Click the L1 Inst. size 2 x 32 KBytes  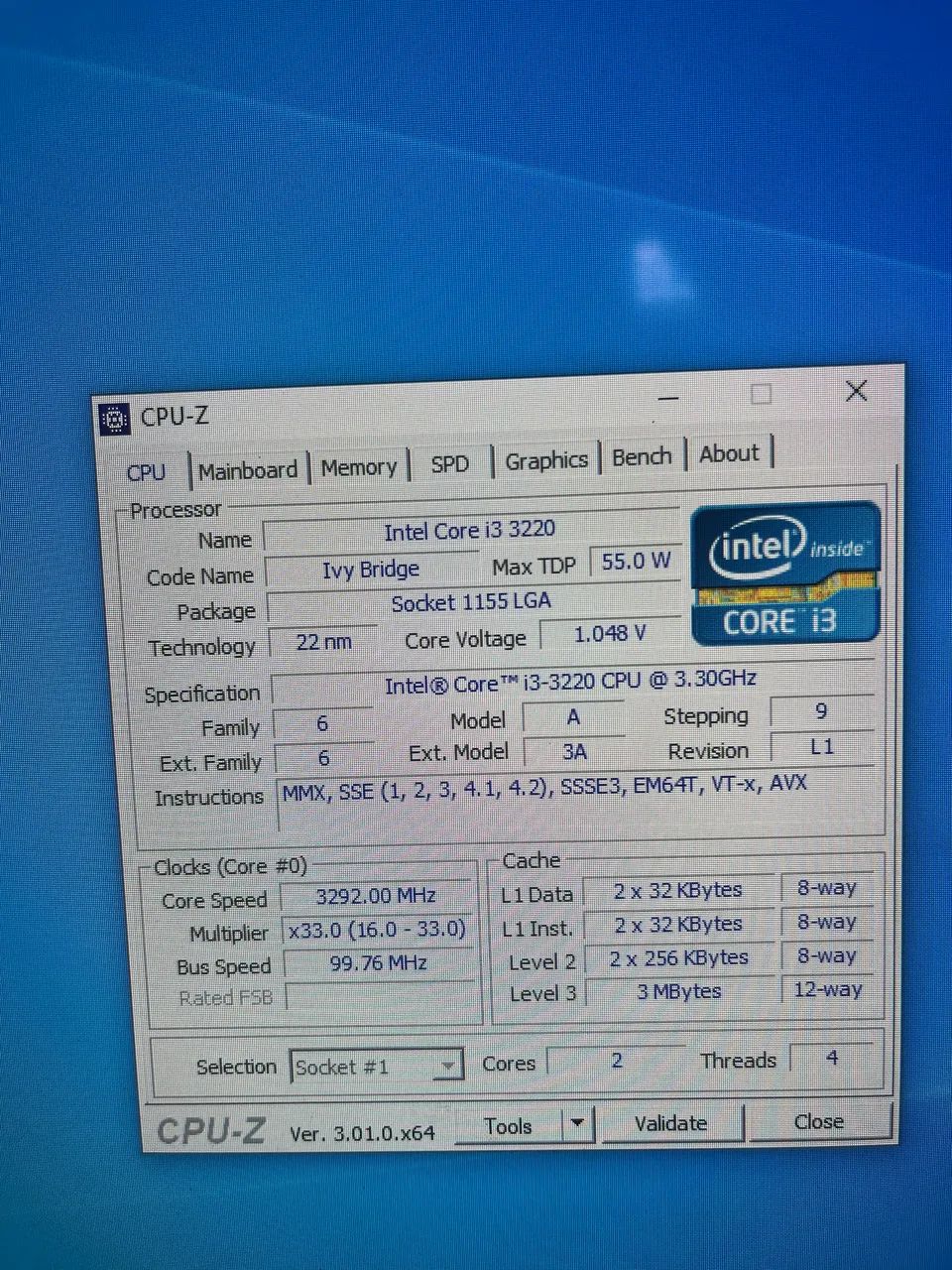coord(679,925)
